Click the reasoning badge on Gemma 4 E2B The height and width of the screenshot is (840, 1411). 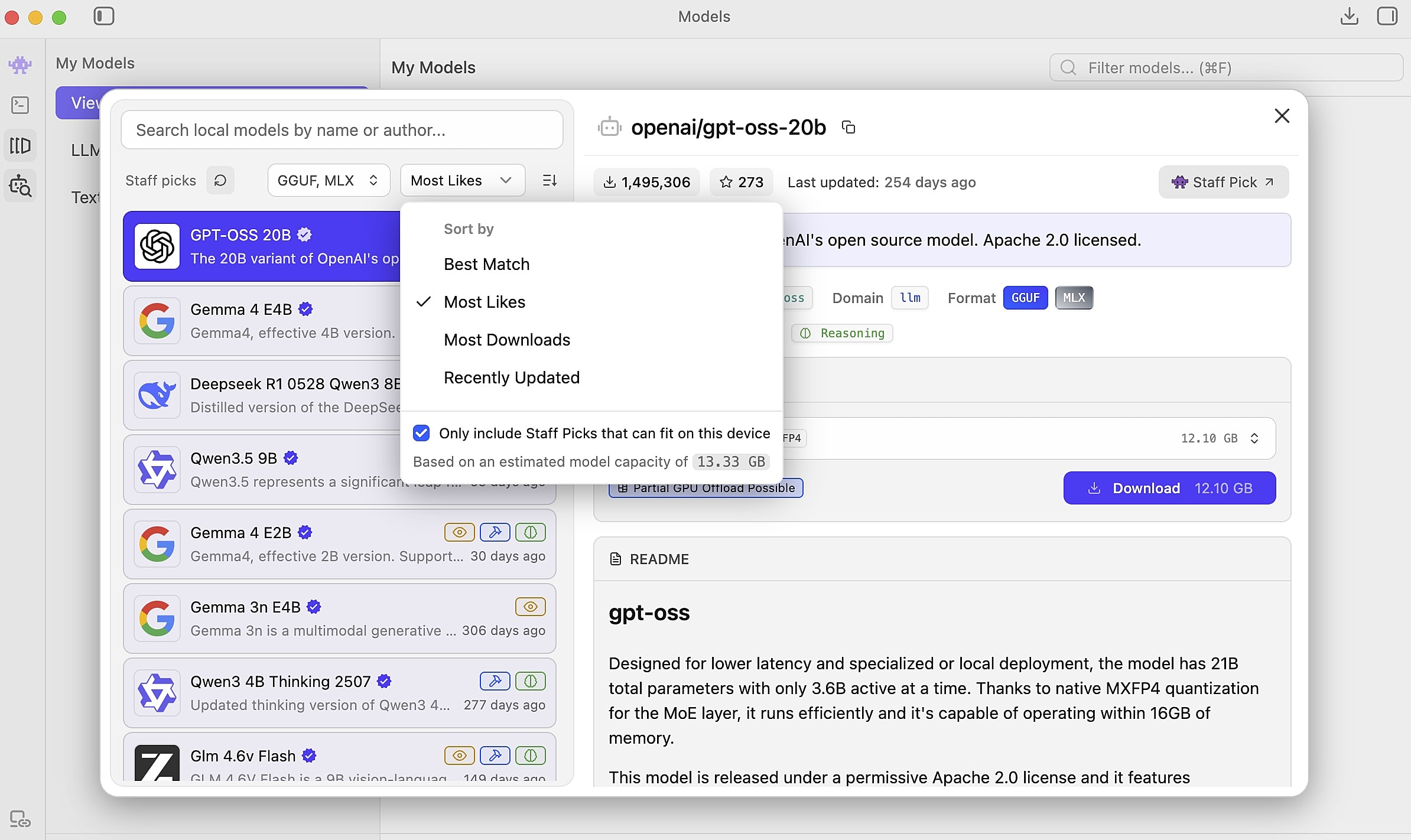coord(531,532)
